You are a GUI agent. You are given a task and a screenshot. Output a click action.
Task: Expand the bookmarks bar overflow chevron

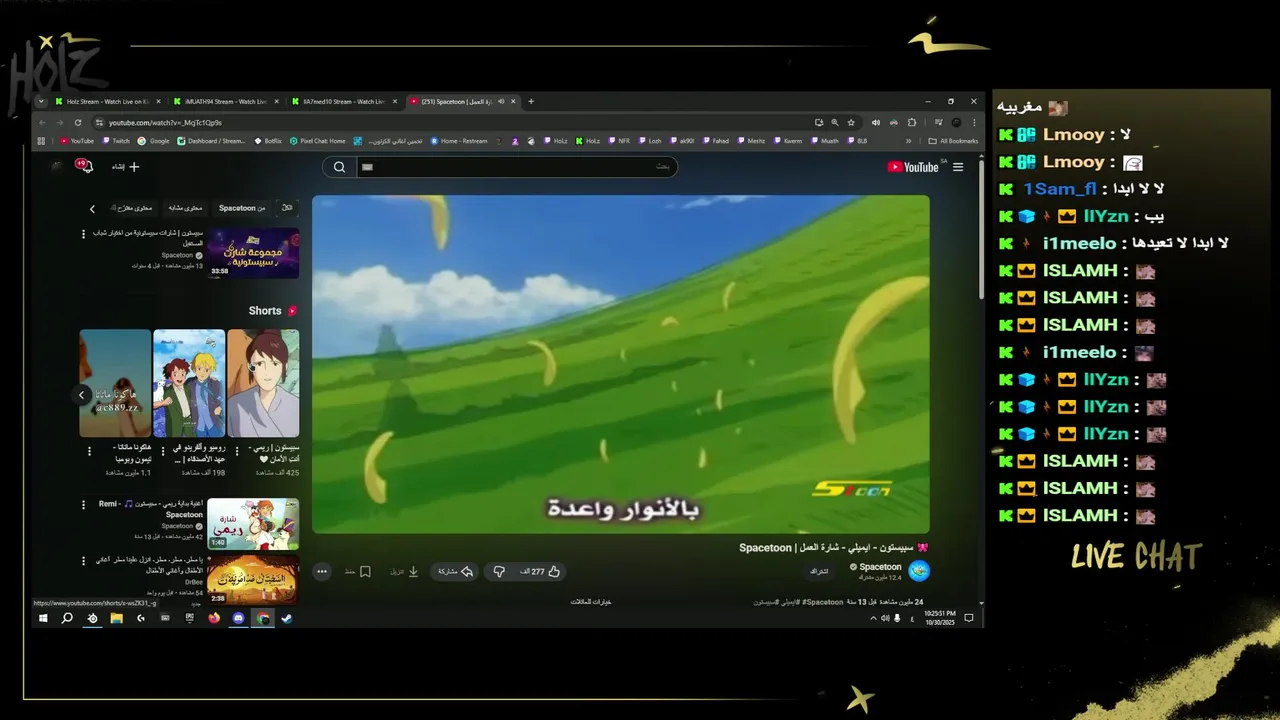909,141
